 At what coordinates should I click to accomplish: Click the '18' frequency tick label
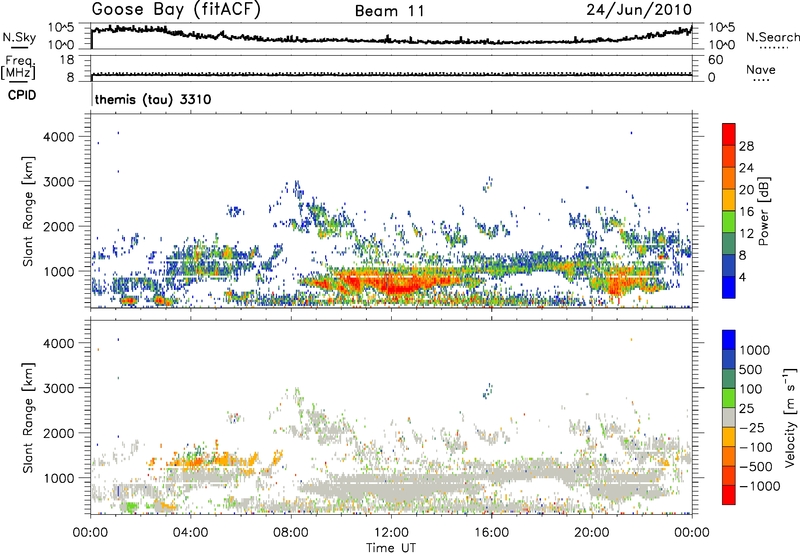[x=67, y=60]
